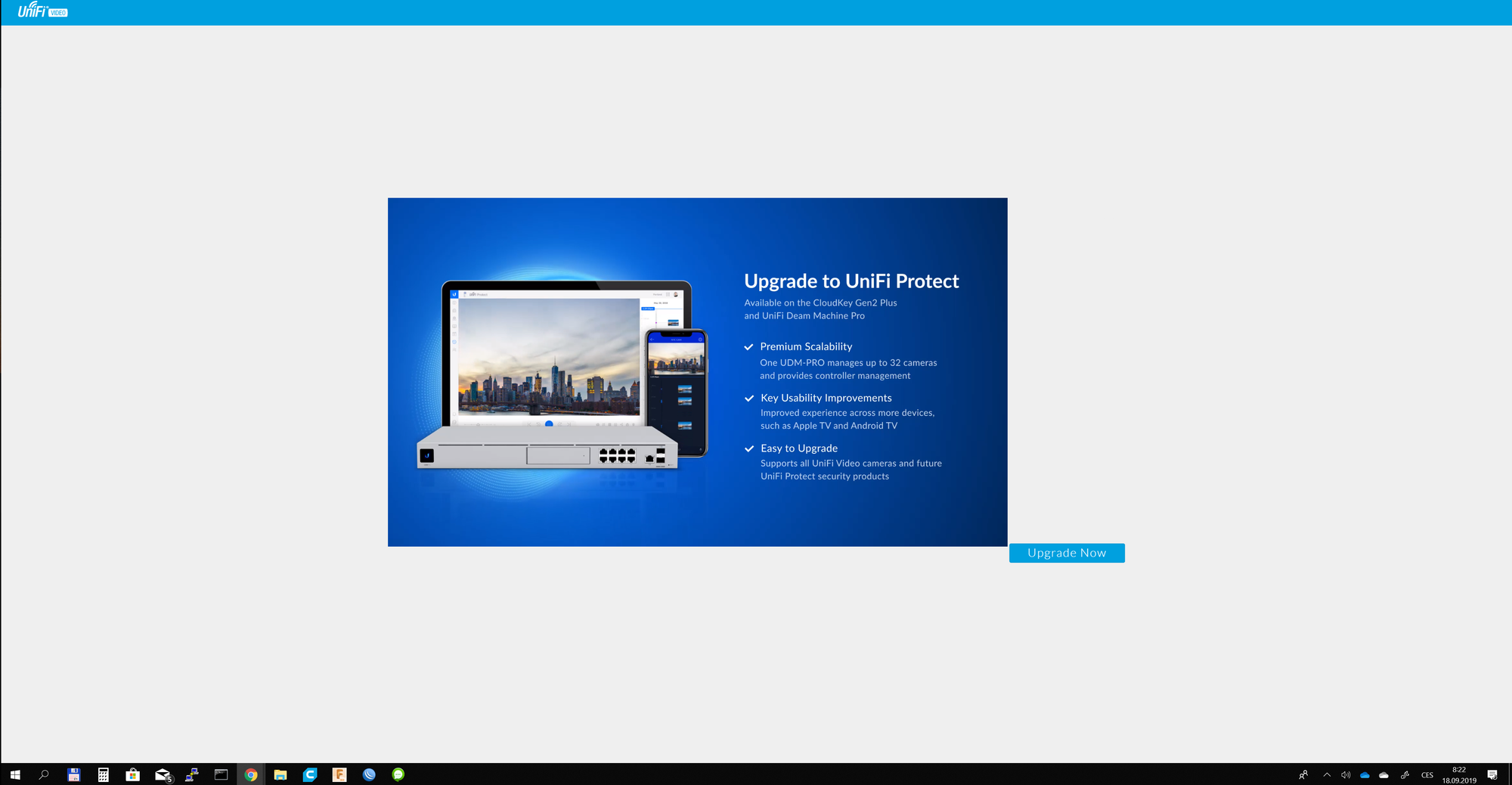This screenshot has width=1512, height=785.
Task: Open the People icon in system tray
Action: [1303, 774]
